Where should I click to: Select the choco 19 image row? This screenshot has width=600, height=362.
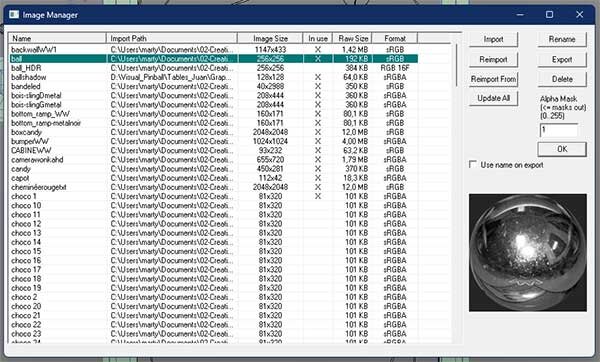[213, 288]
